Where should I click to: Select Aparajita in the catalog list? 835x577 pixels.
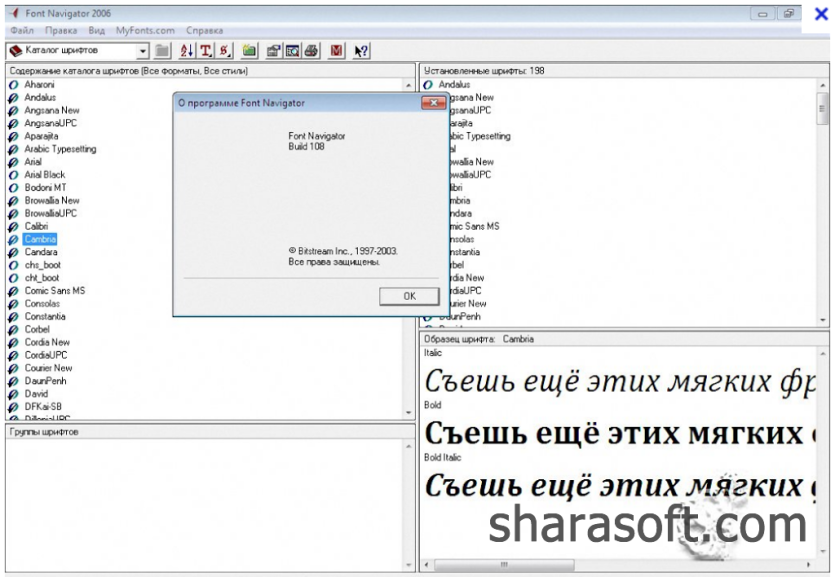[x=42, y=136]
